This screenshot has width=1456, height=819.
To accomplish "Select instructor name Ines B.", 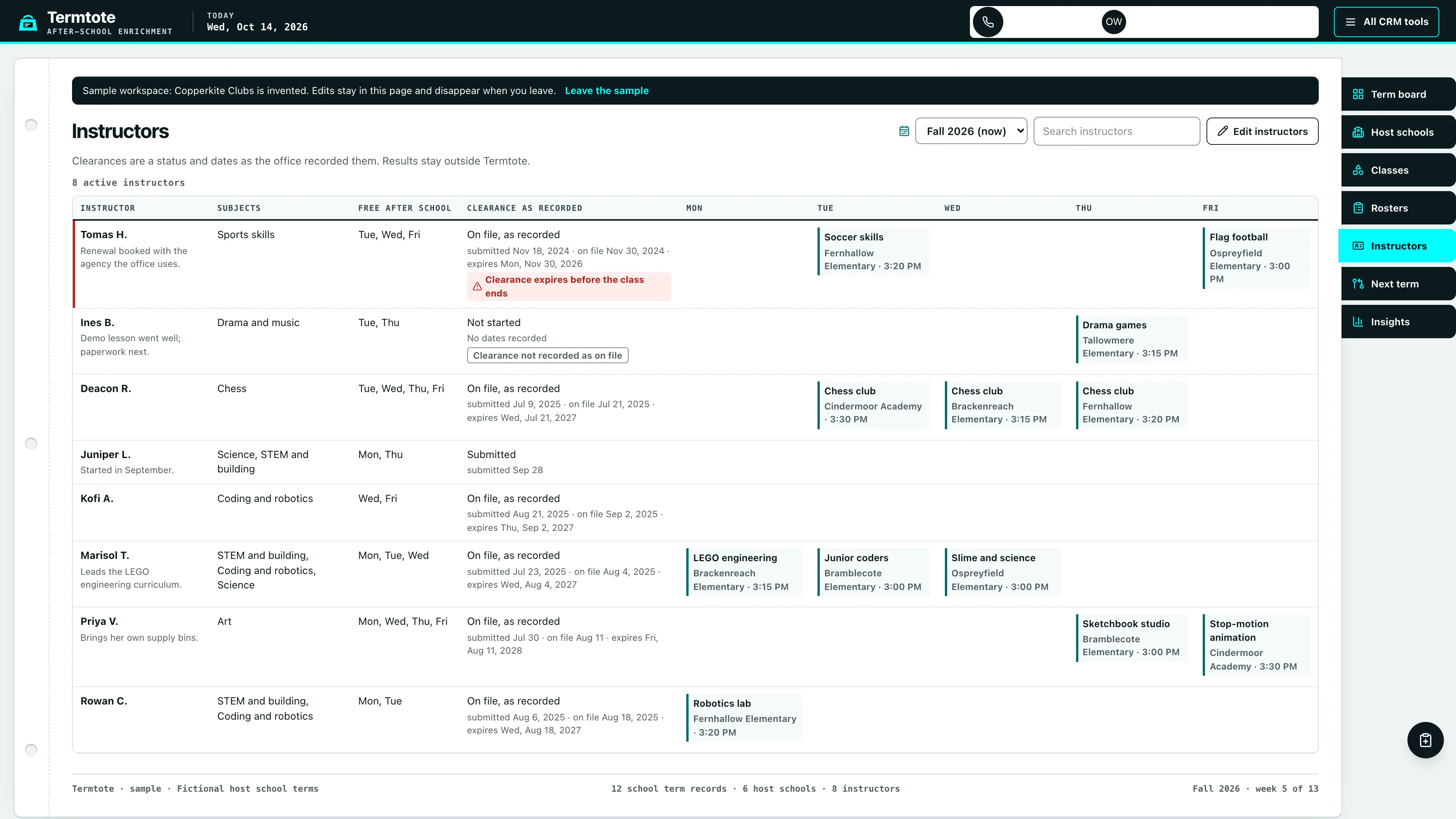I will click(97, 323).
